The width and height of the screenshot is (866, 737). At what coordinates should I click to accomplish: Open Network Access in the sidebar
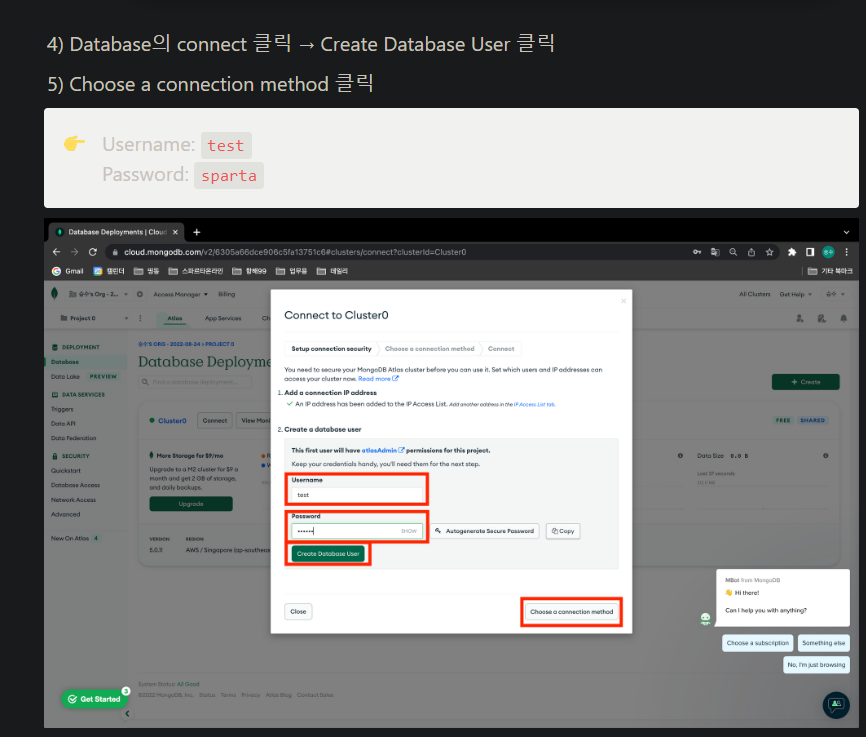click(x=73, y=499)
